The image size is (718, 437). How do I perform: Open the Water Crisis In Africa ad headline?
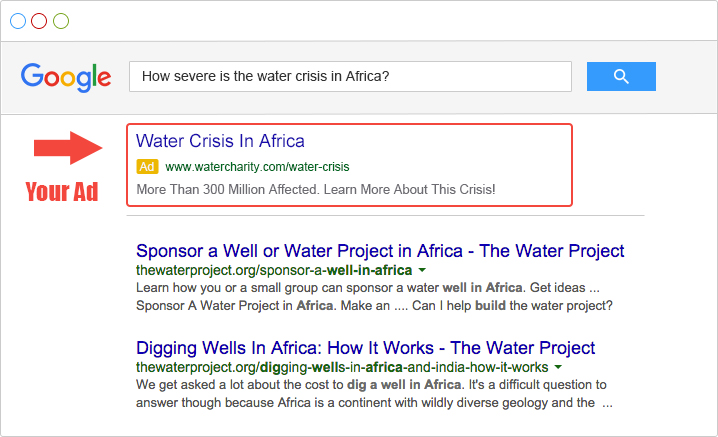[220, 141]
